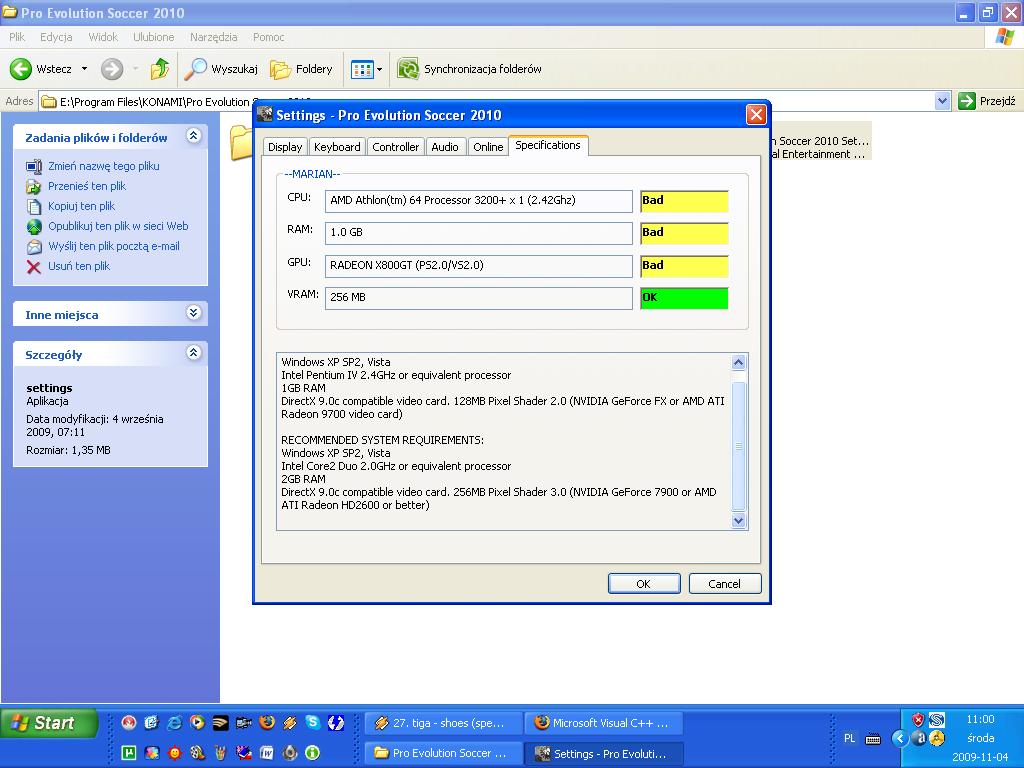This screenshot has width=1024, height=768.
Task: Click Synchronizacja folderów toolbar button
Action: coord(470,69)
